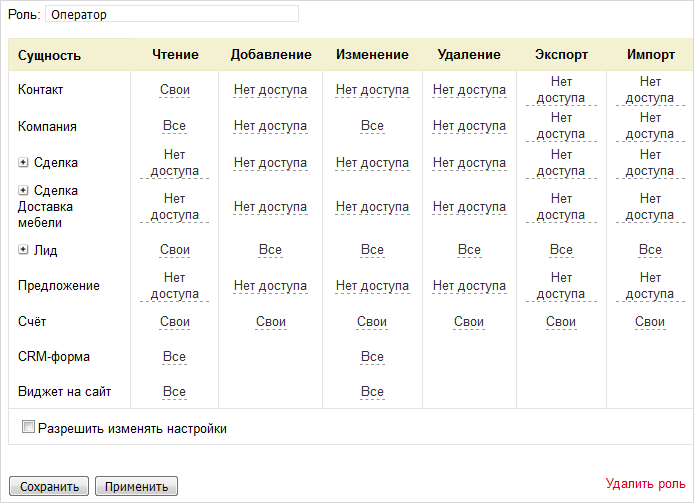This screenshot has height=503, width=694.
Task: Open Лид Импорт permission Все dropdown
Action: click(650, 250)
